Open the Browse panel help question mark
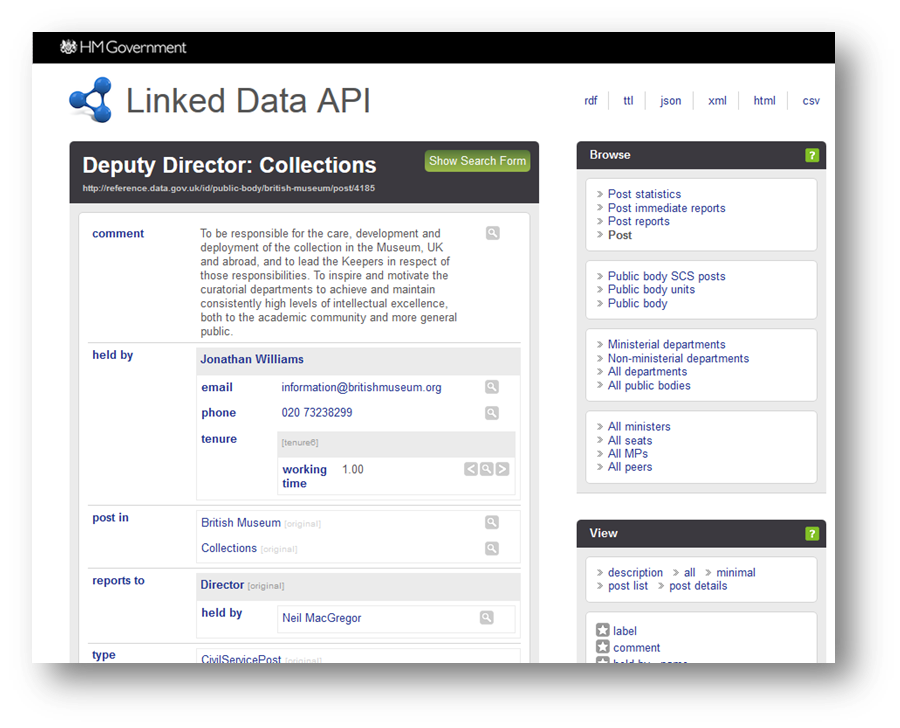 (x=812, y=155)
